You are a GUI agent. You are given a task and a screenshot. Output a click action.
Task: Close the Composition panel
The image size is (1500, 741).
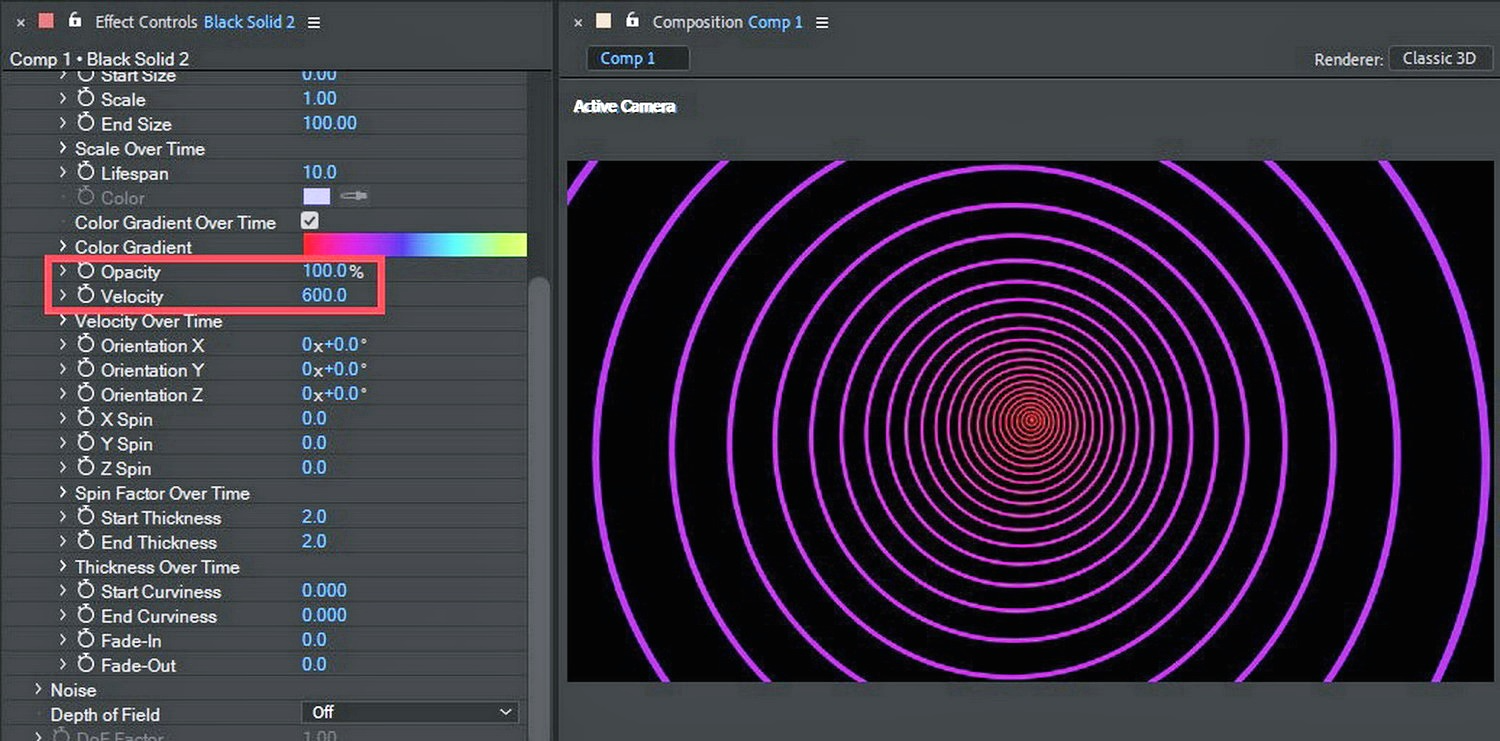pos(578,22)
